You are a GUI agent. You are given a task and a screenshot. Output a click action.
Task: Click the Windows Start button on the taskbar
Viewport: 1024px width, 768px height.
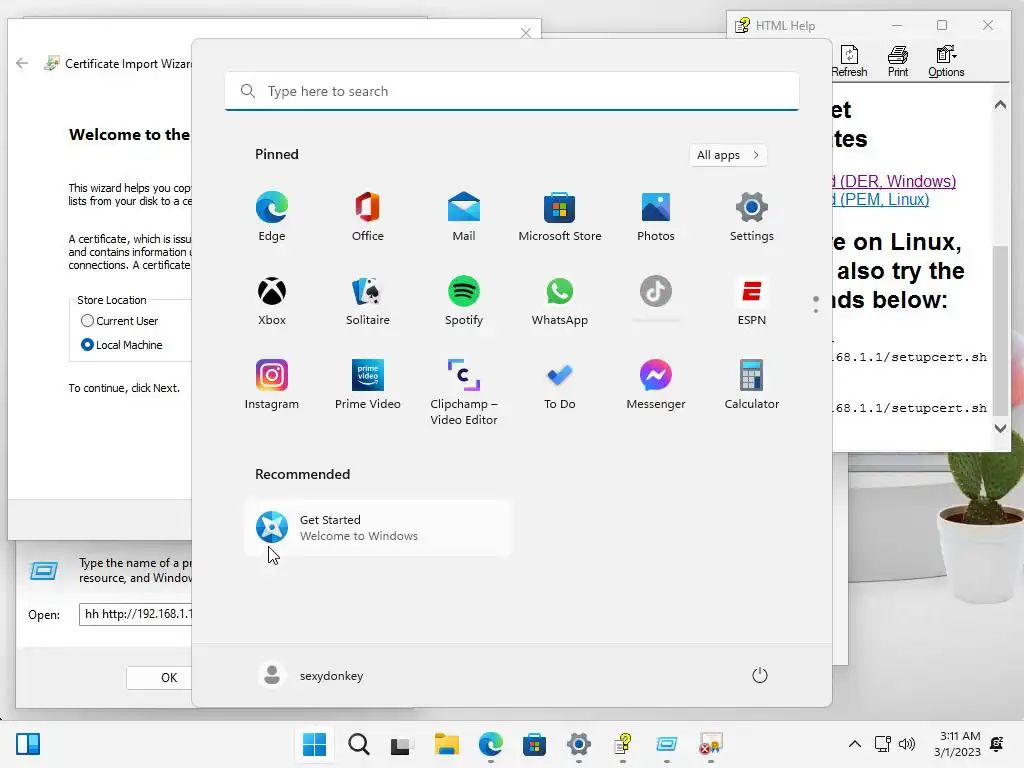[x=315, y=744]
